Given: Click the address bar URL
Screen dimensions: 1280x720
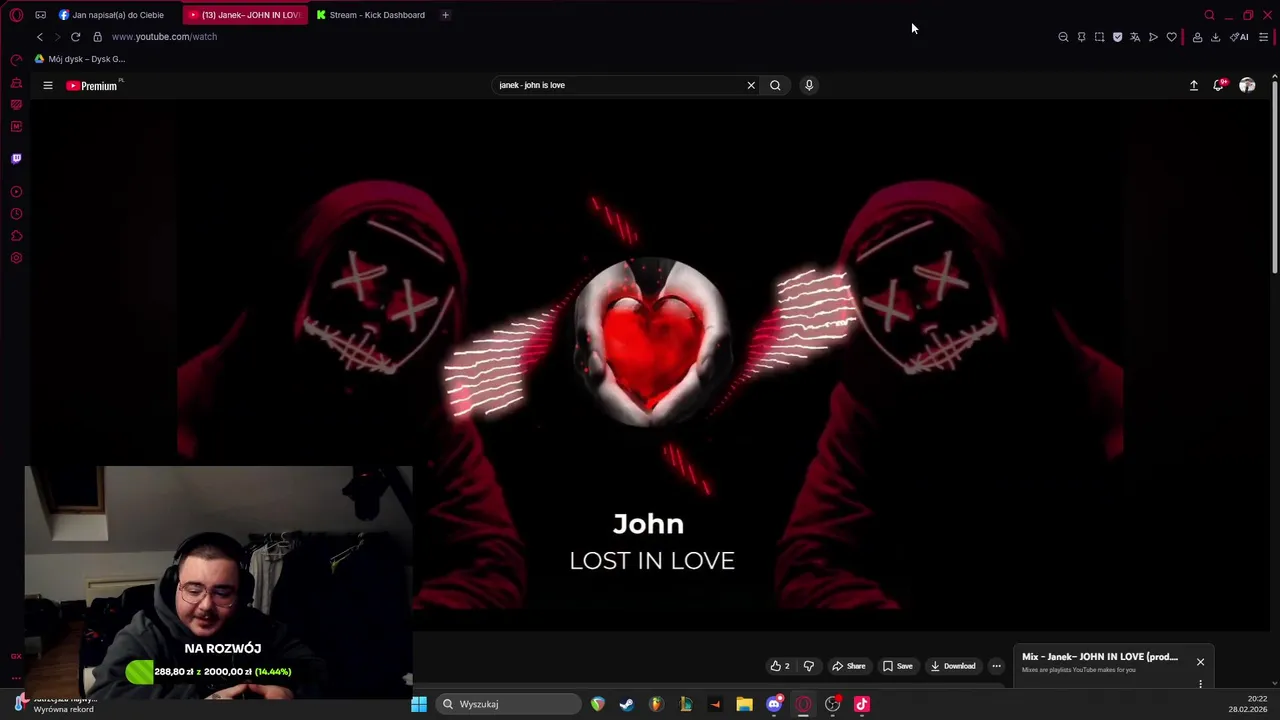Looking at the screenshot, I should pyautogui.click(x=164, y=37).
